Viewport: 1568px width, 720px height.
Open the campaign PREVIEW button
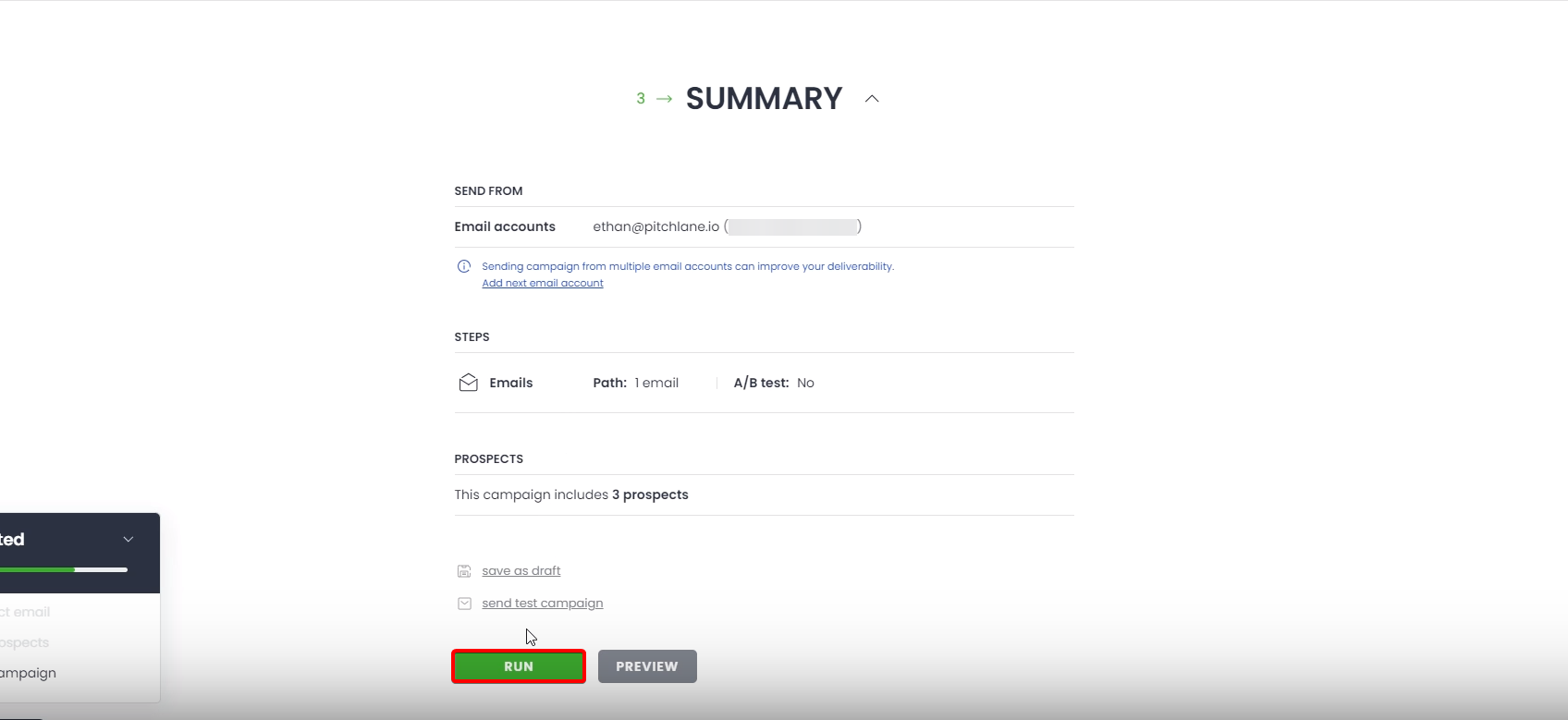point(647,666)
